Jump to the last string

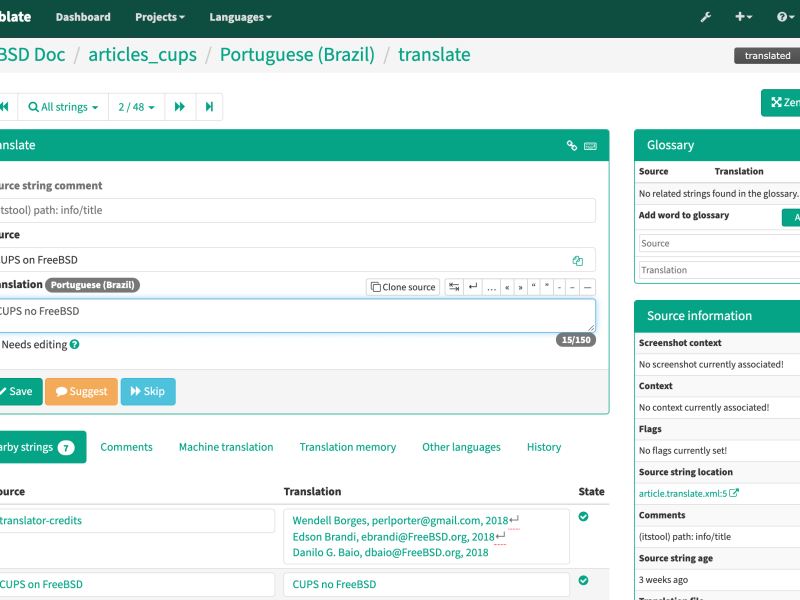[209, 107]
